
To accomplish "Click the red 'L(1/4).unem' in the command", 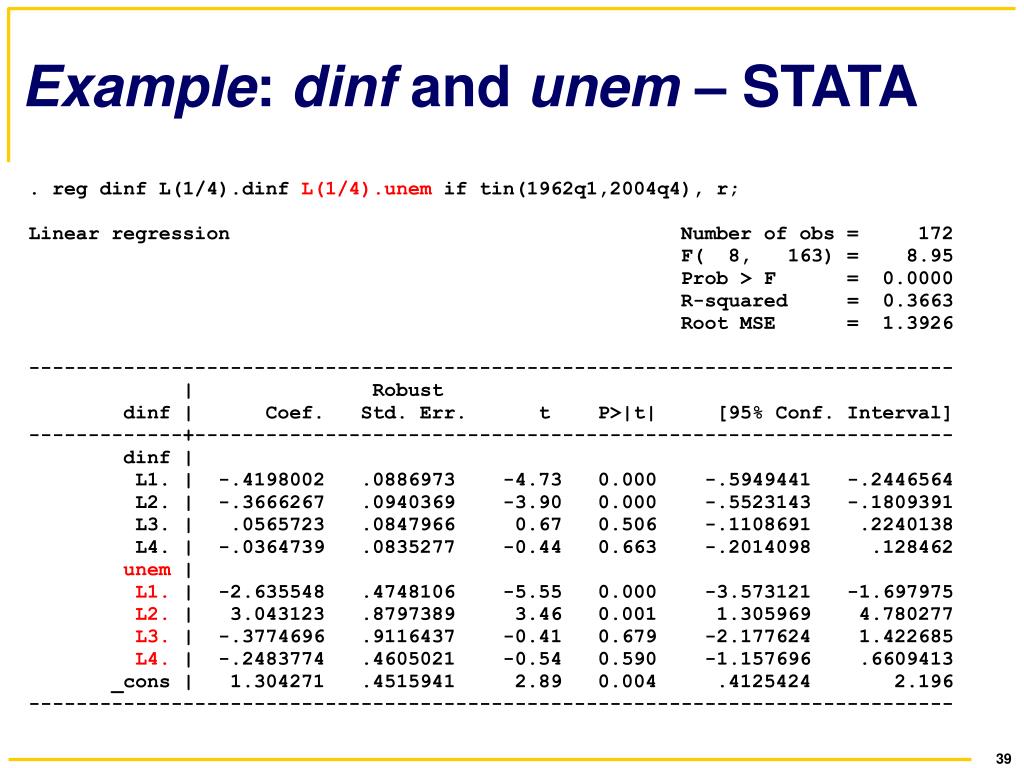I will pyautogui.click(x=366, y=189).
